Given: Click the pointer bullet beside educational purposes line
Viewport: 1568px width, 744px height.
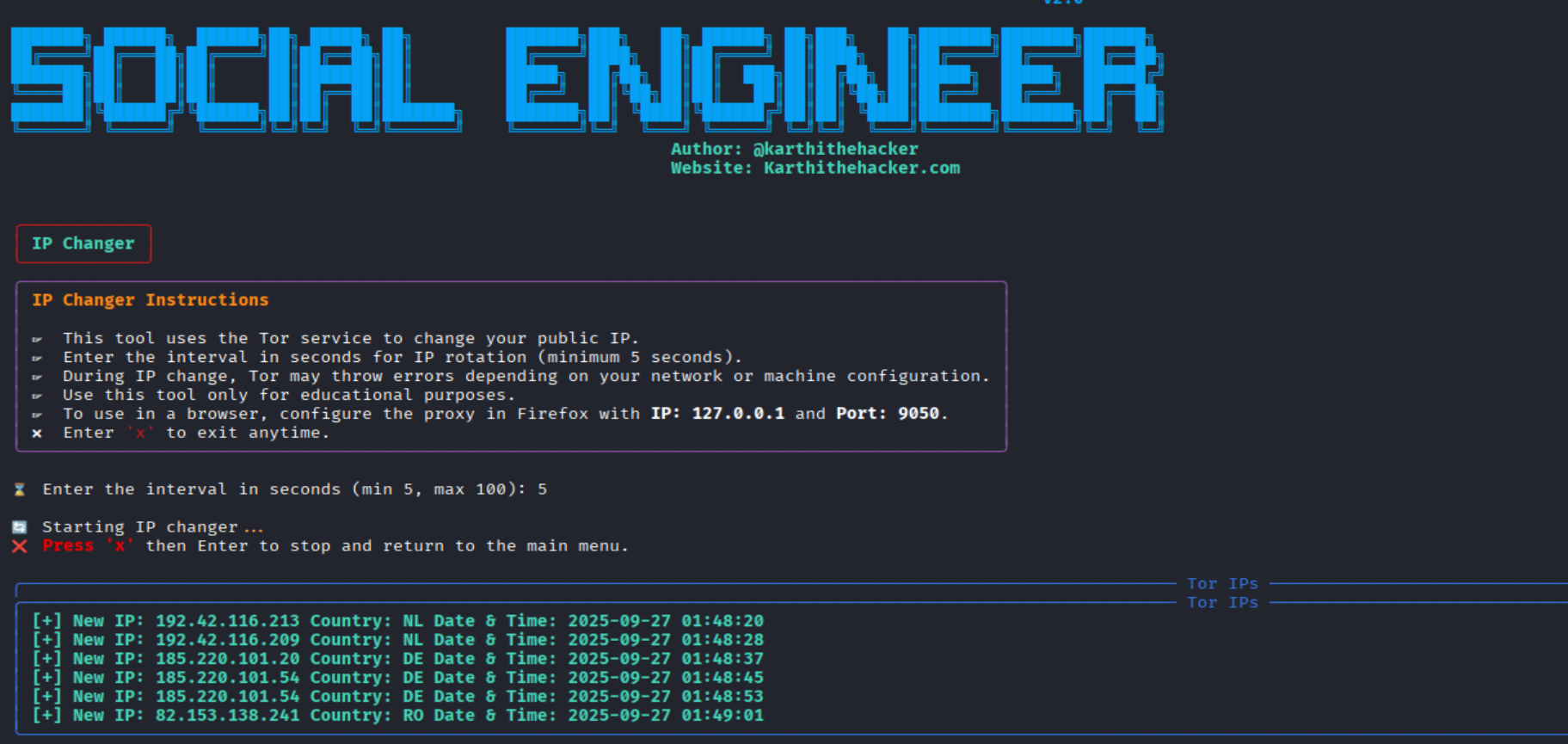Looking at the screenshot, I should click(37, 396).
